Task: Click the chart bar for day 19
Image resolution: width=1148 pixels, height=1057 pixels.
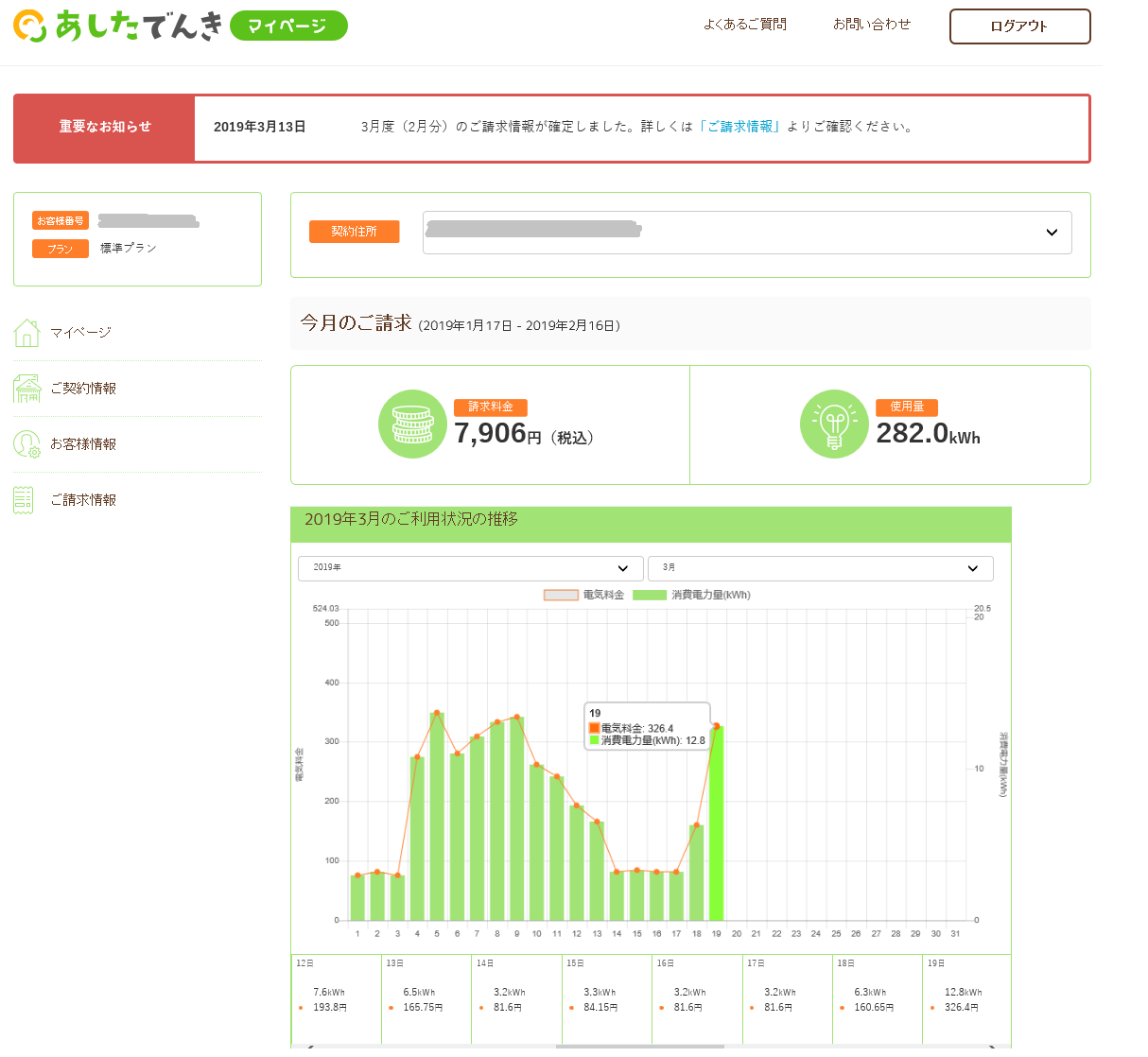Action: click(x=717, y=823)
